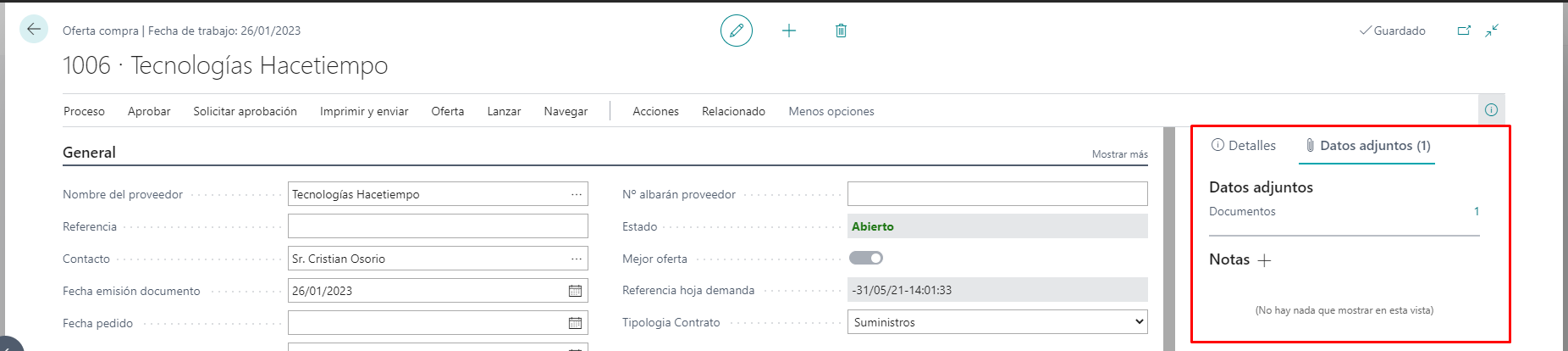Click the Guardado saved indicator
1568x351 pixels.
1392,31
